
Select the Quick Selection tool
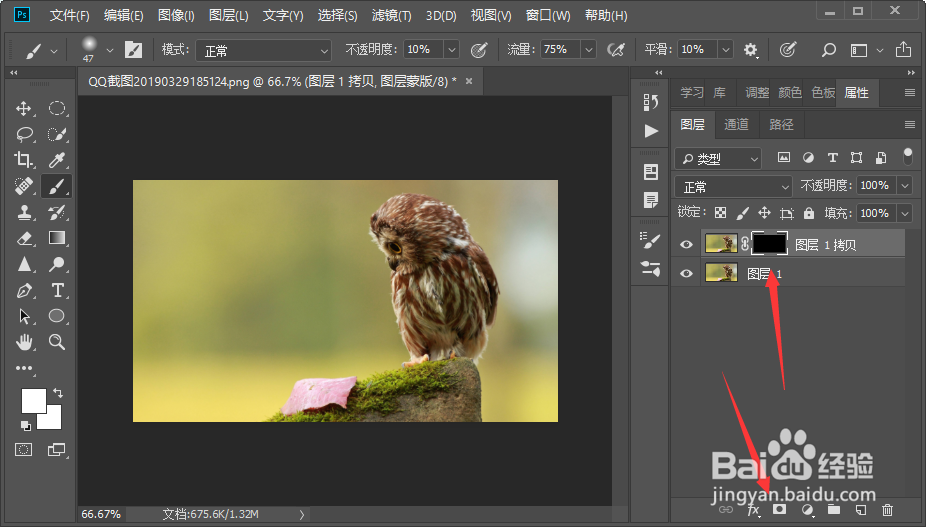57,134
